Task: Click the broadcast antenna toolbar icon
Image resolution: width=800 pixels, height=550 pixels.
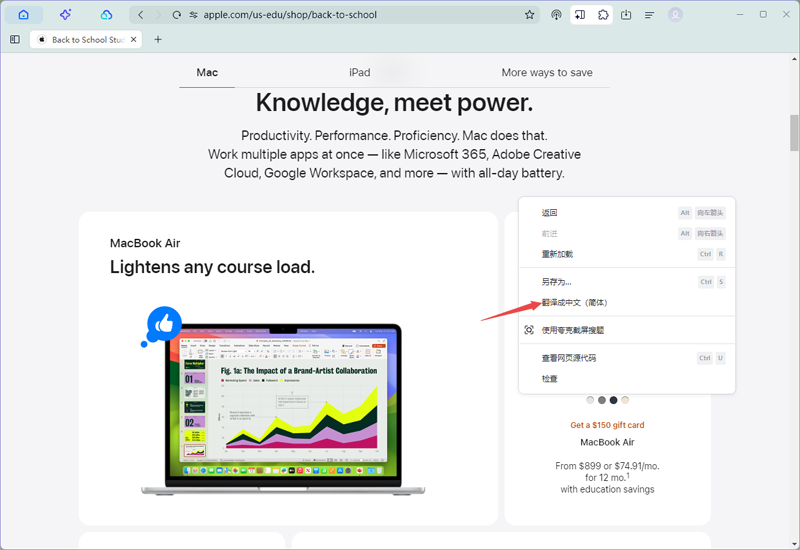Action: [556, 15]
